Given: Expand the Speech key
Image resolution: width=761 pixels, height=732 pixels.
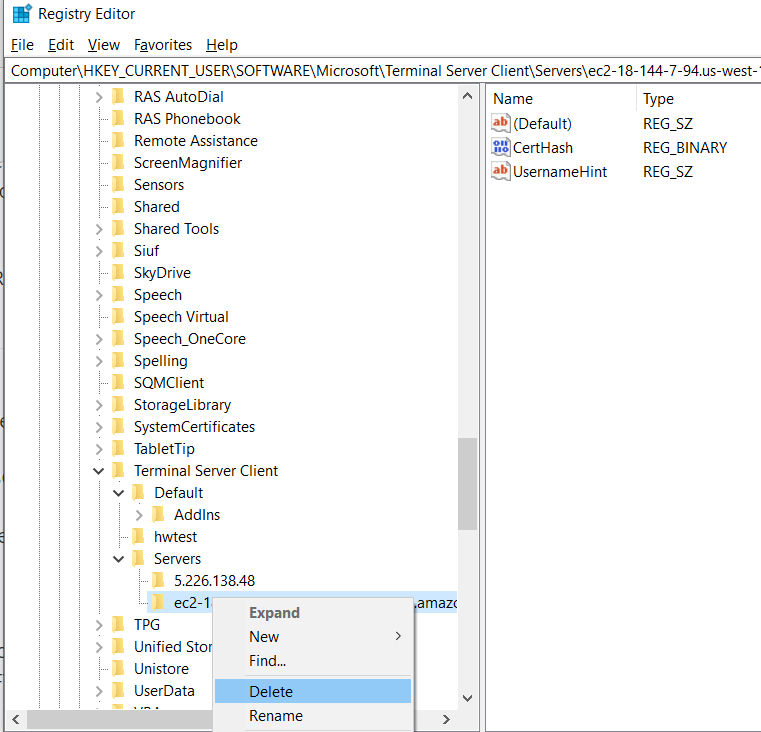Looking at the screenshot, I should 99,295.
